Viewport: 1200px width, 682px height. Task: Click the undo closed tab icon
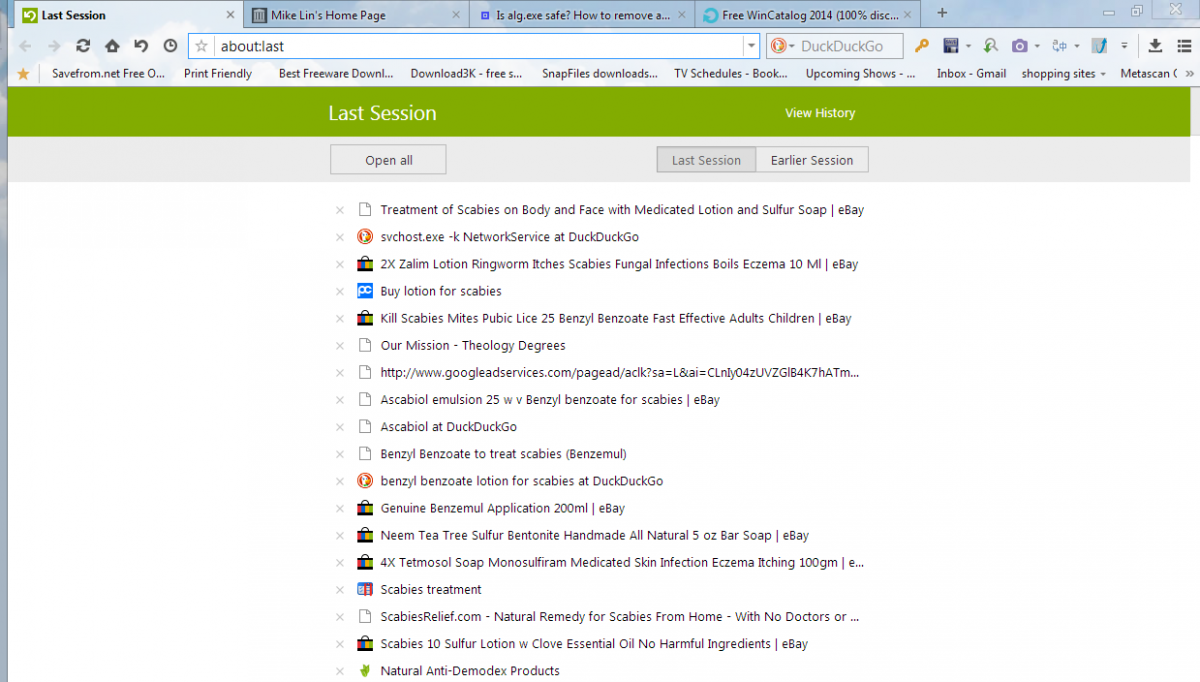(141, 46)
